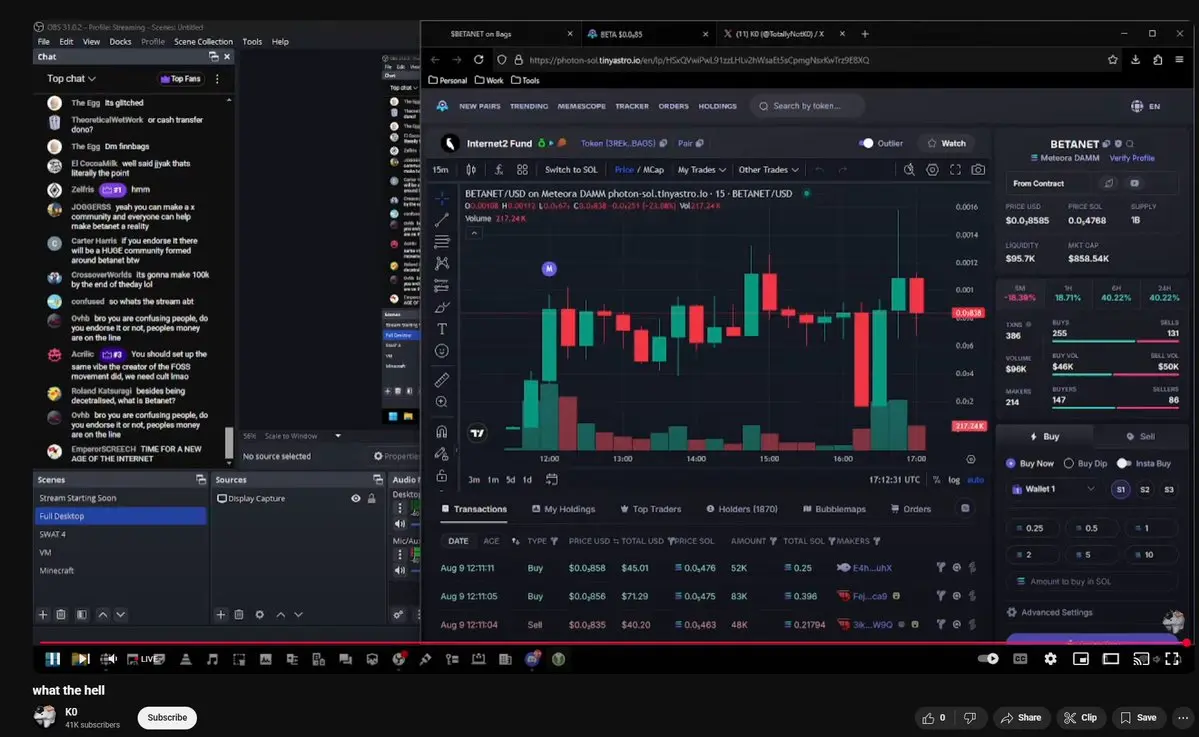Toggle the Insta Buy switch
The image size is (1199, 737).
point(1123,463)
